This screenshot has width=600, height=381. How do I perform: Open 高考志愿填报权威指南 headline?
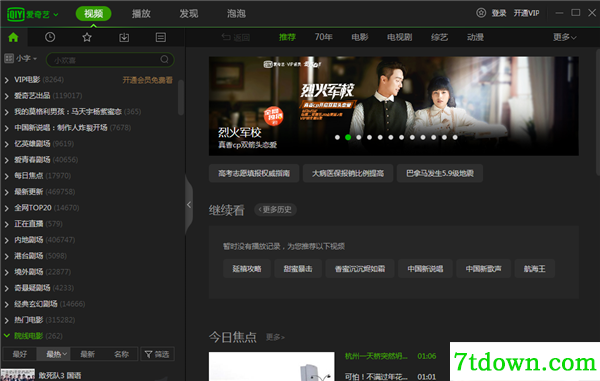click(254, 173)
